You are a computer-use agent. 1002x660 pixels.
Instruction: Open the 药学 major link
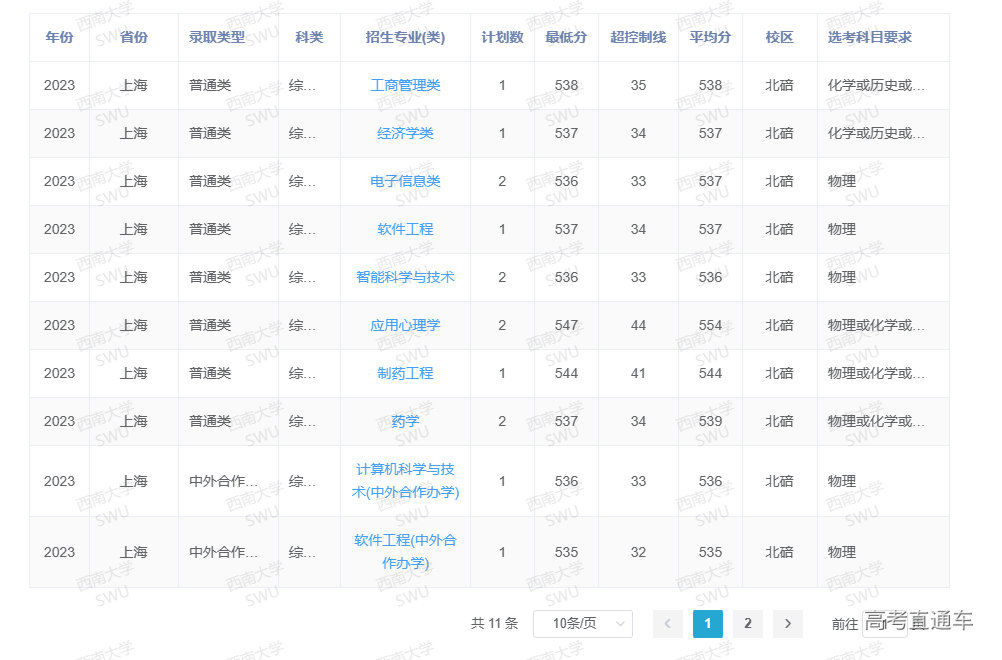405,422
